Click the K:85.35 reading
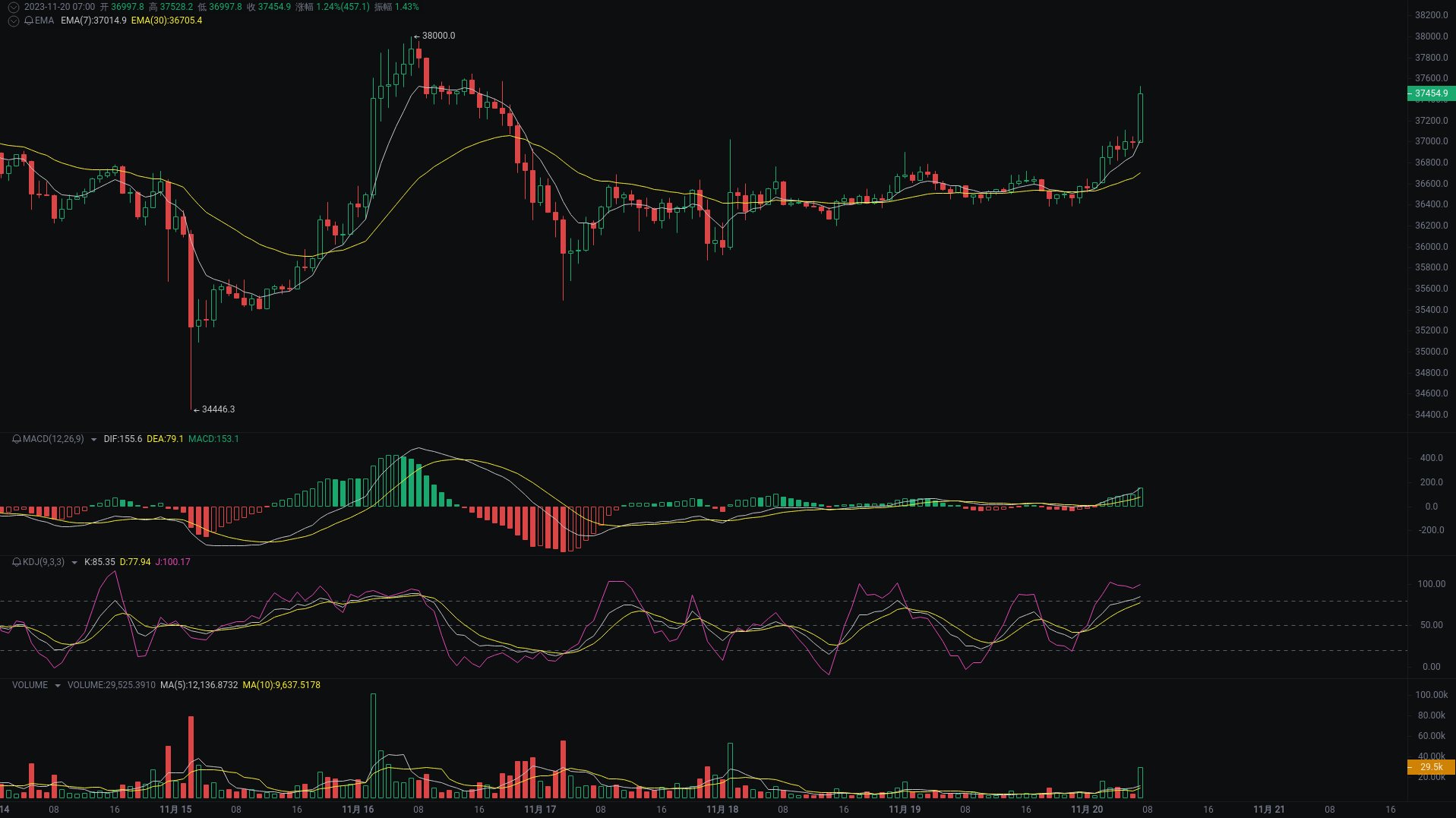The width and height of the screenshot is (1456, 818). pyautogui.click(x=99, y=562)
